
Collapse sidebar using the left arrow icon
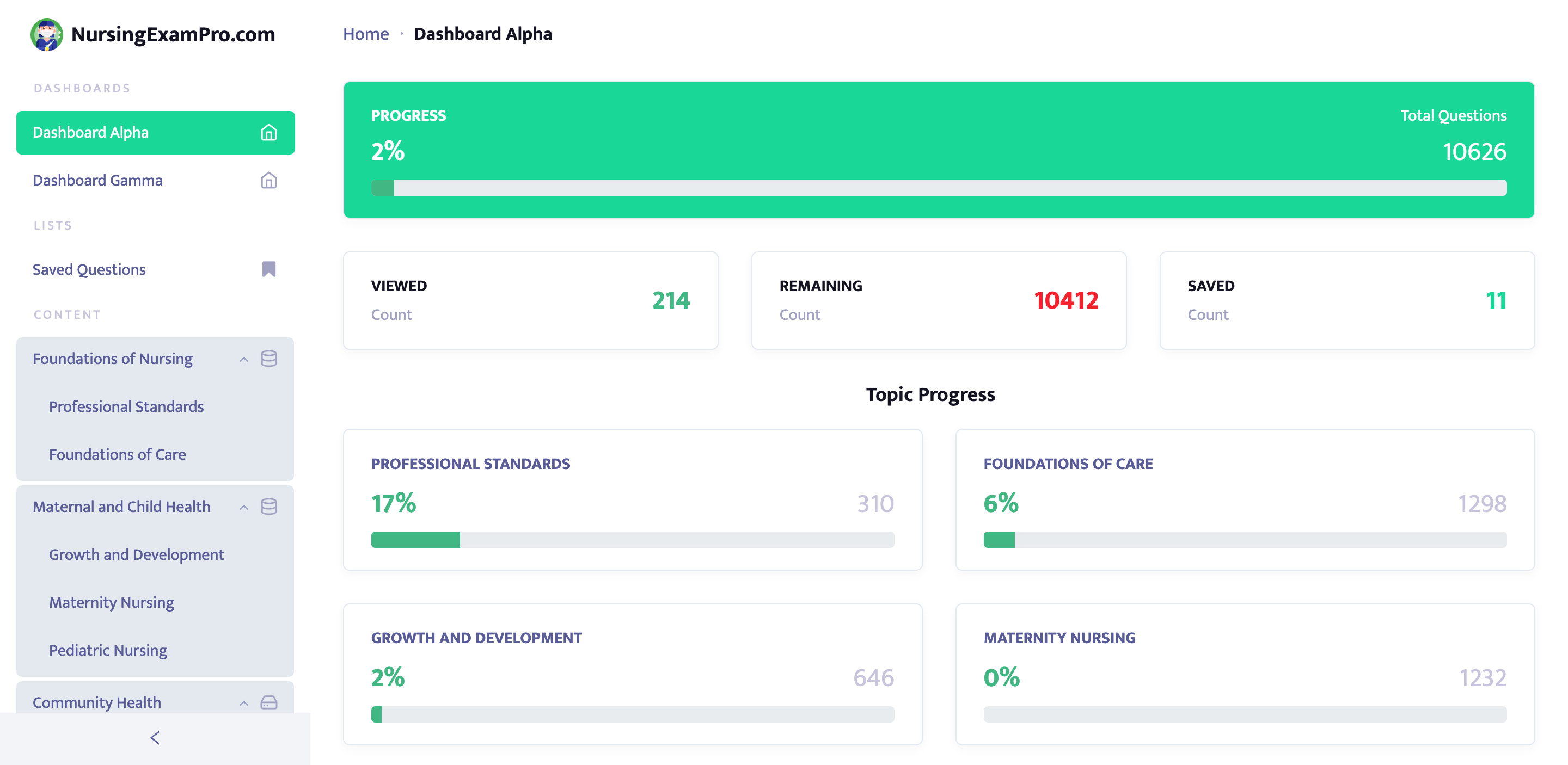click(x=155, y=738)
